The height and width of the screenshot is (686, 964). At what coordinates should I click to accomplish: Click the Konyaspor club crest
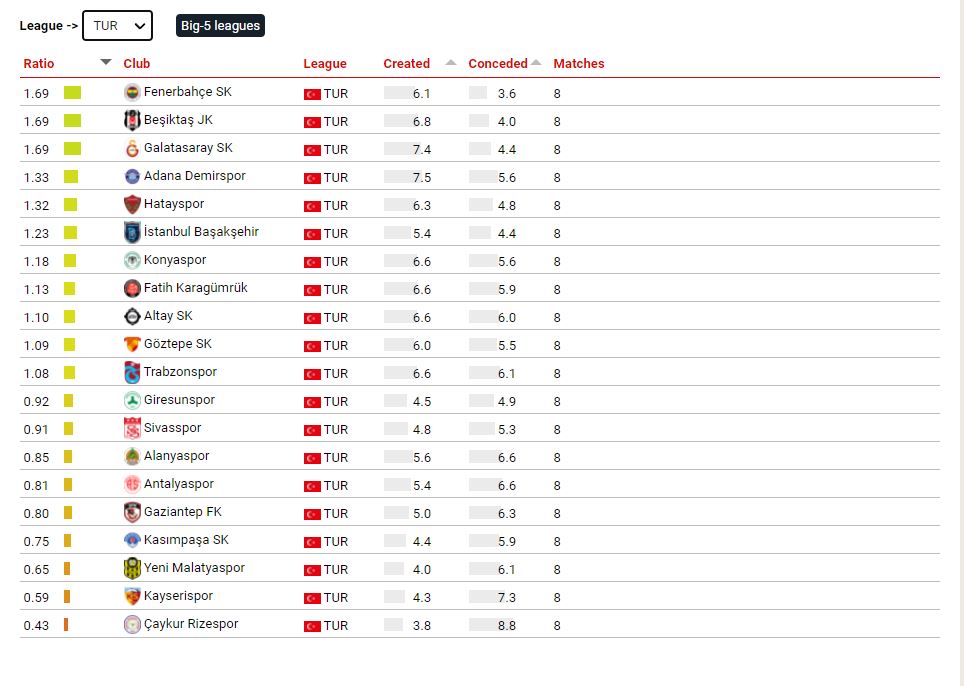pyautogui.click(x=132, y=261)
